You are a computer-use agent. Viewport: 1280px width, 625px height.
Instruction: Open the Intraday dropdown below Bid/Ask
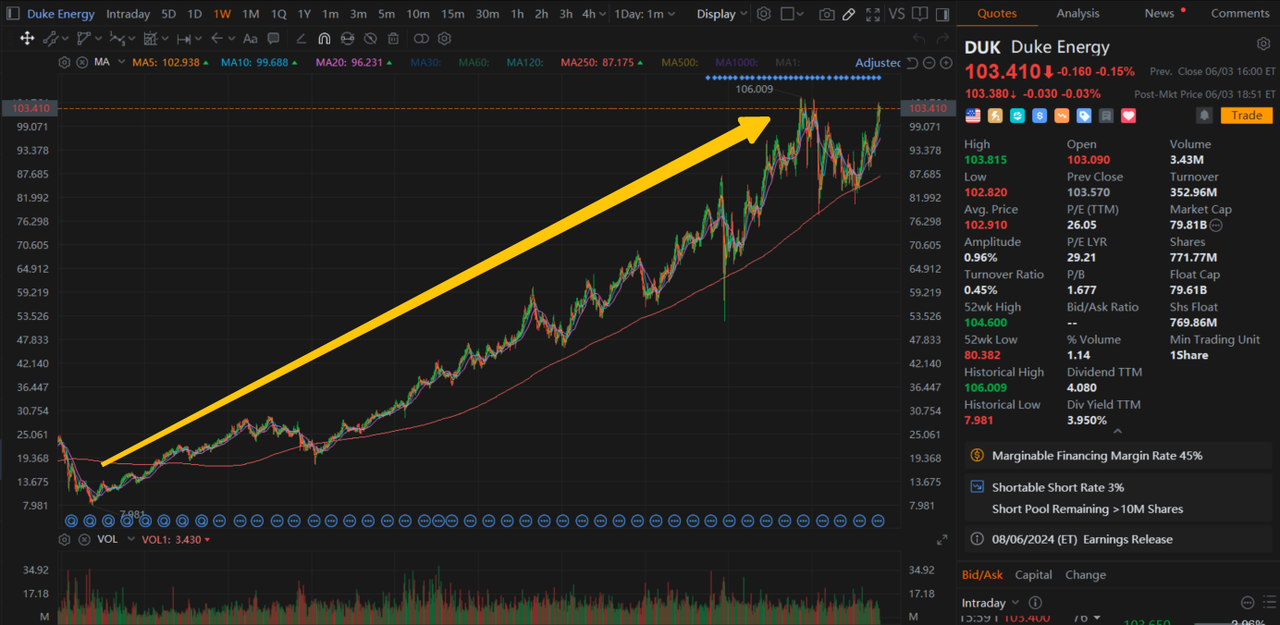click(990, 603)
